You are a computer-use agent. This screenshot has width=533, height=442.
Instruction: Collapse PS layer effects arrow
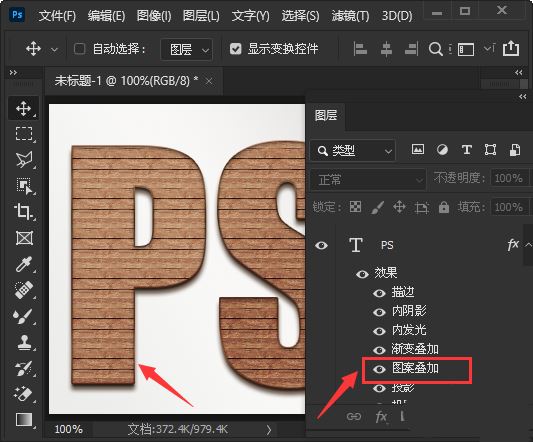[528, 244]
